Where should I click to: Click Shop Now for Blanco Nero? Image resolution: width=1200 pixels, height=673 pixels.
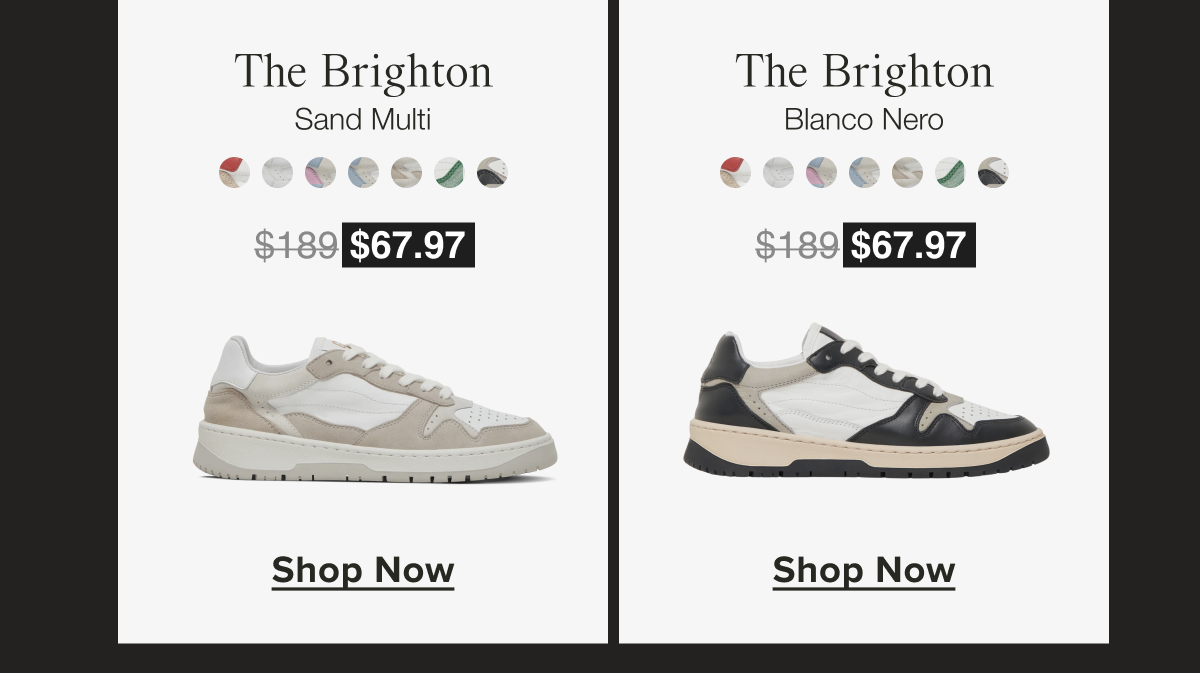point(864,570)
